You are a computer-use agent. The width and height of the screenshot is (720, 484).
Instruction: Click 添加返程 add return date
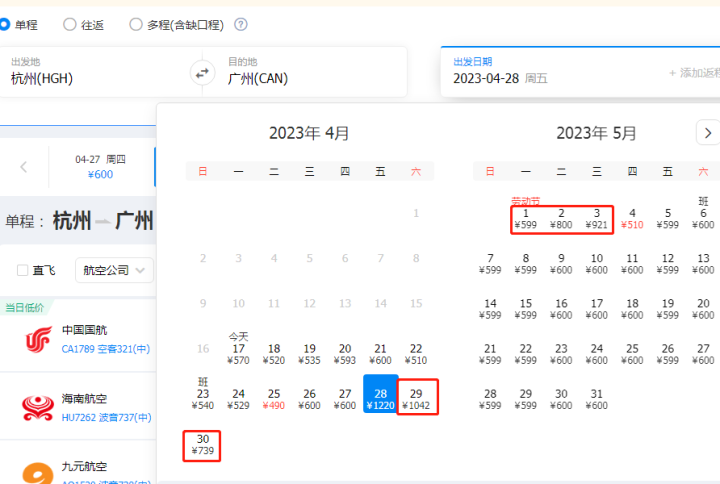pyautogui.click(x=692, y=73)
